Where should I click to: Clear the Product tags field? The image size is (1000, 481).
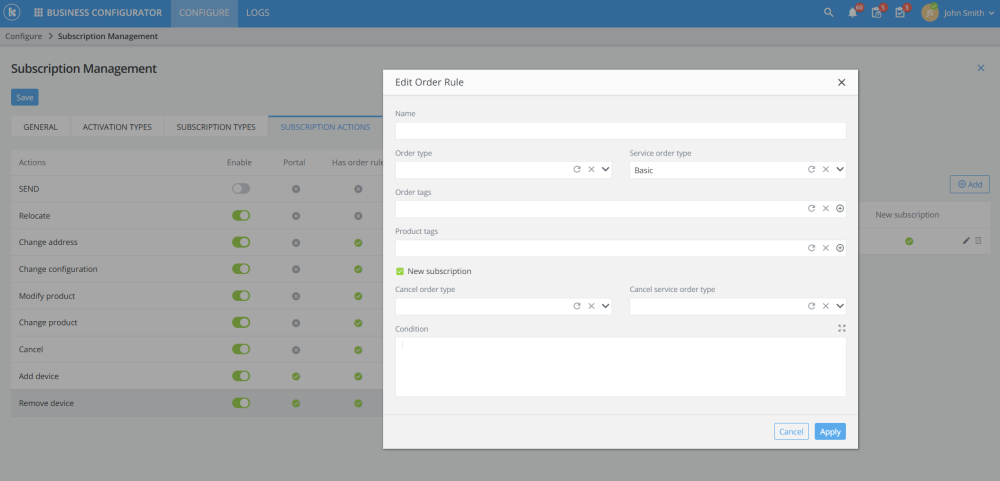pyautogui.click(x=826, y=248)
